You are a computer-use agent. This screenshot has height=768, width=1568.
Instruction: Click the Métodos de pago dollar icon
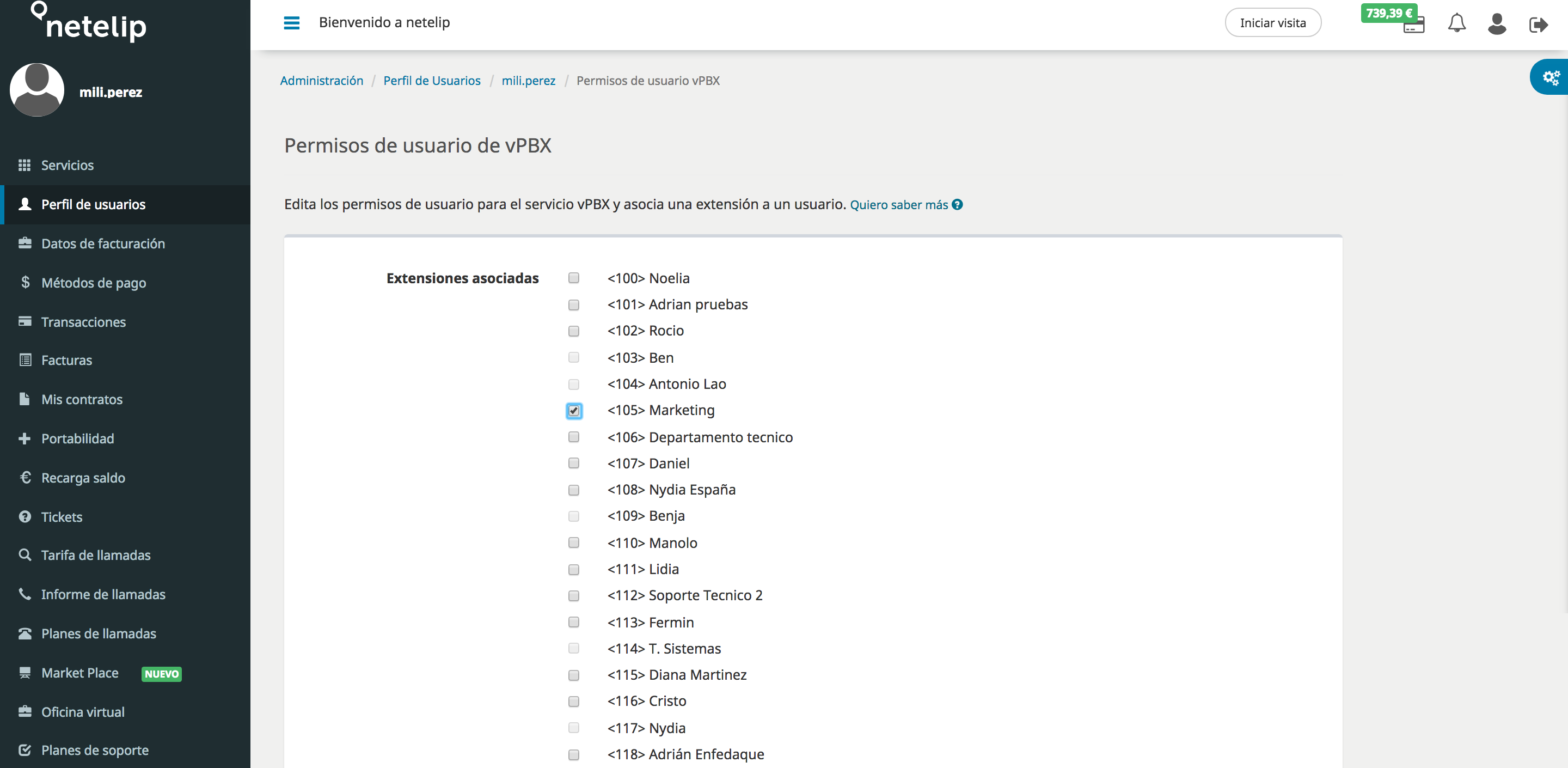click(x=25, y=282)
